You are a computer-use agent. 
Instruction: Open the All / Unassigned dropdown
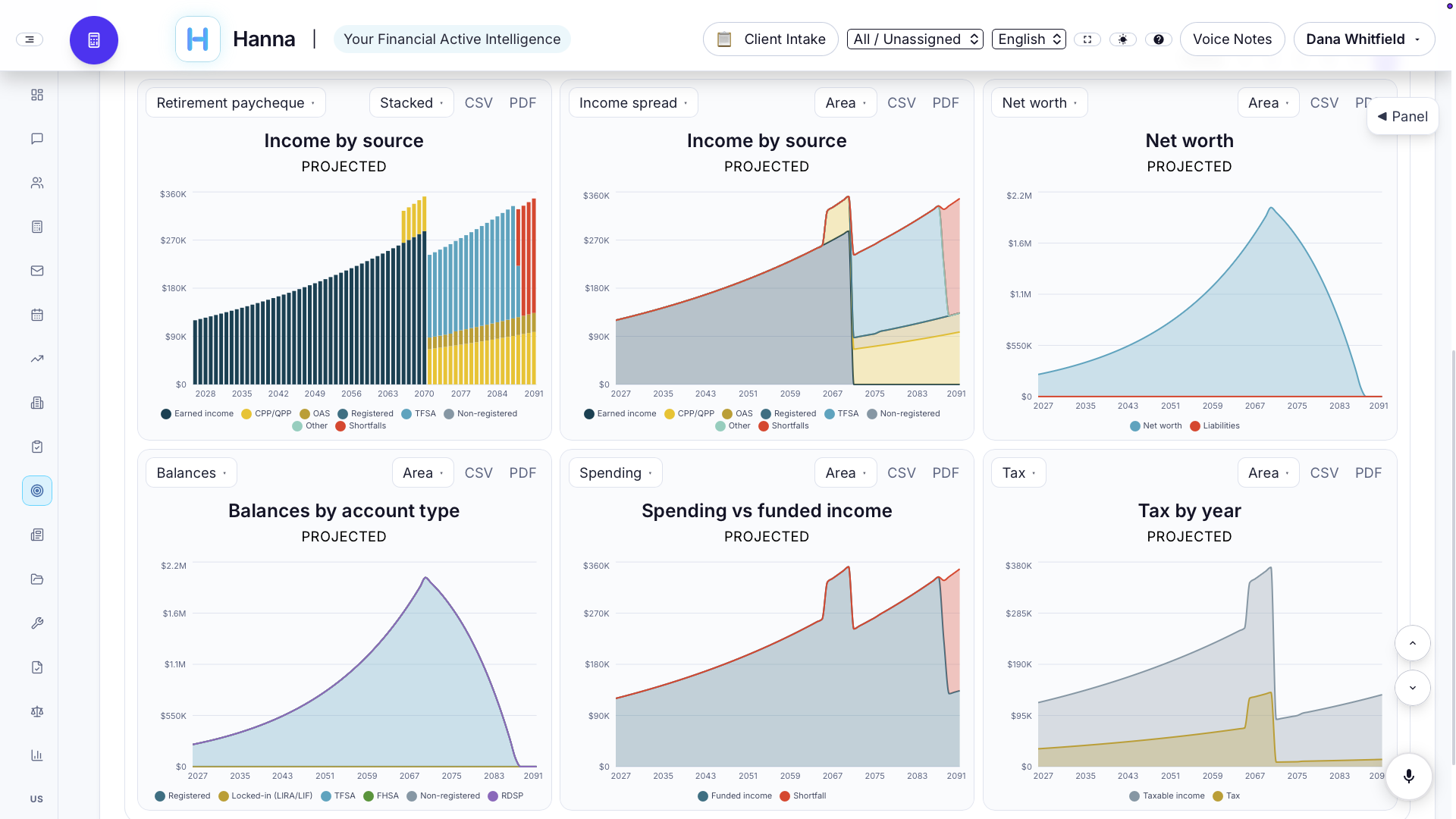(915, 39)
